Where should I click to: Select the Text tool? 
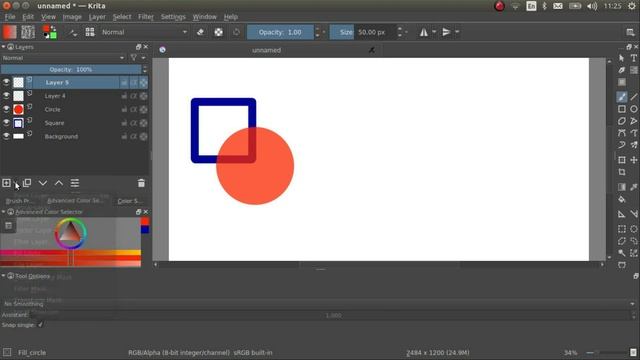tap(634, 58)
